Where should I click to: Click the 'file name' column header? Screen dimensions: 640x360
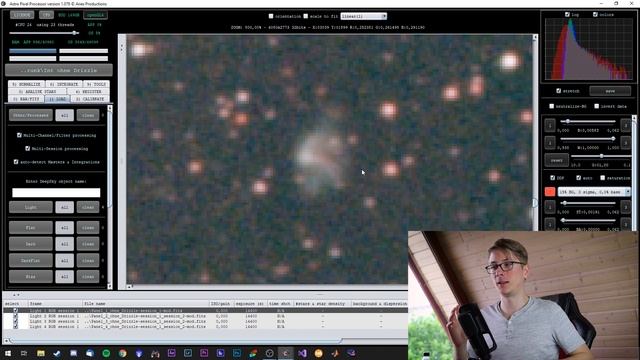(x=146, y=304)
